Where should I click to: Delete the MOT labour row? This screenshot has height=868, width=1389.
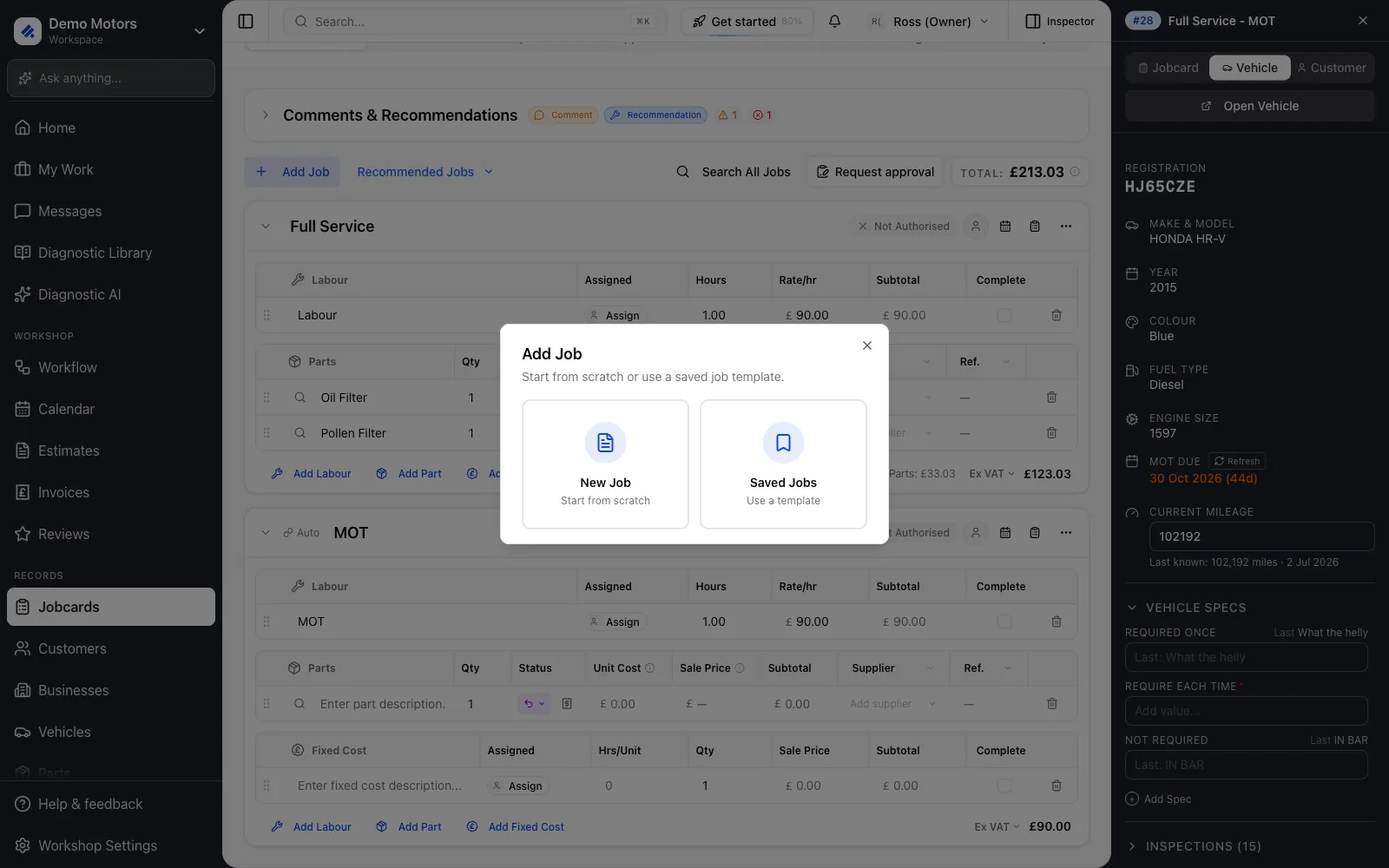(x=1057, y=621)
